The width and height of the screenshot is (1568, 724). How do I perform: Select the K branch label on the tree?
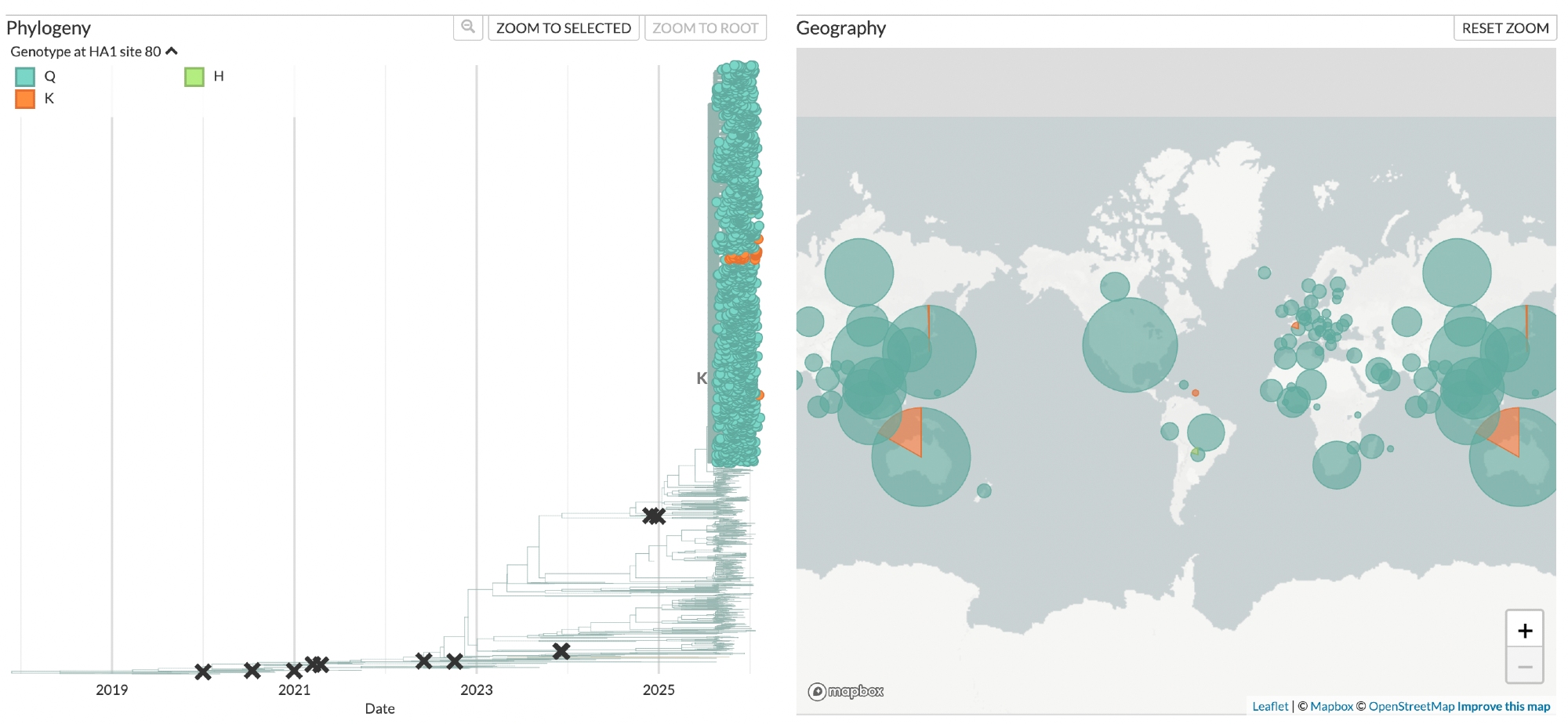click(x=702, y=378)
